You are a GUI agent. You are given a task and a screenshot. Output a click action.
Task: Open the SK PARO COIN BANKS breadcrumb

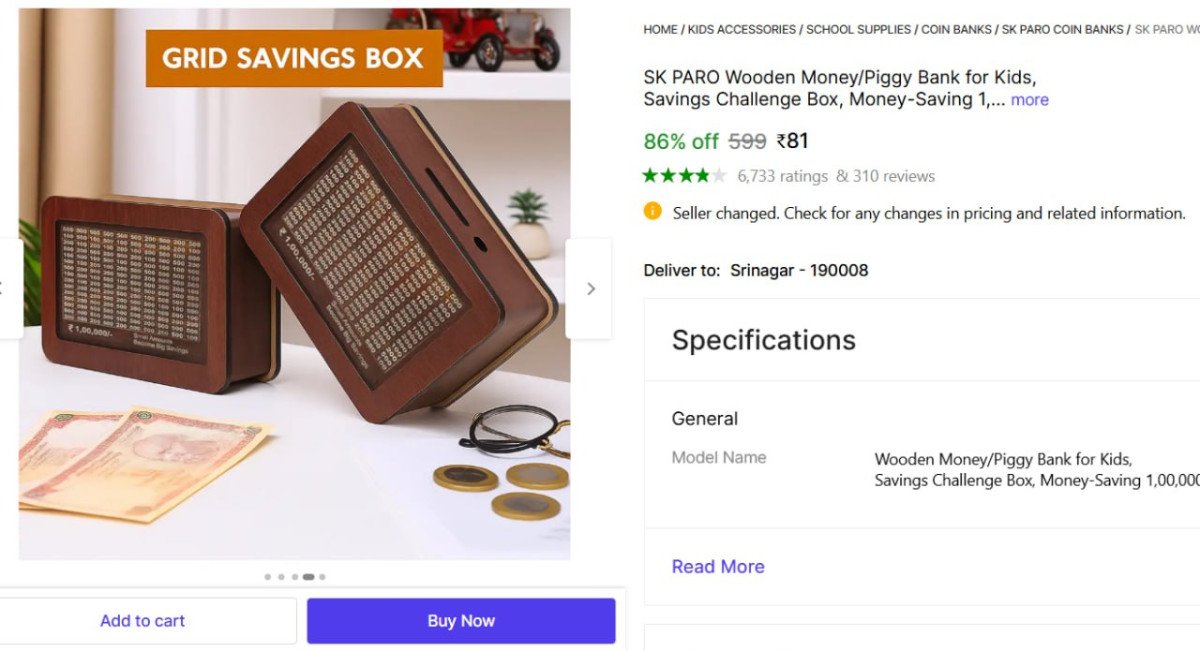point(1062,30)
